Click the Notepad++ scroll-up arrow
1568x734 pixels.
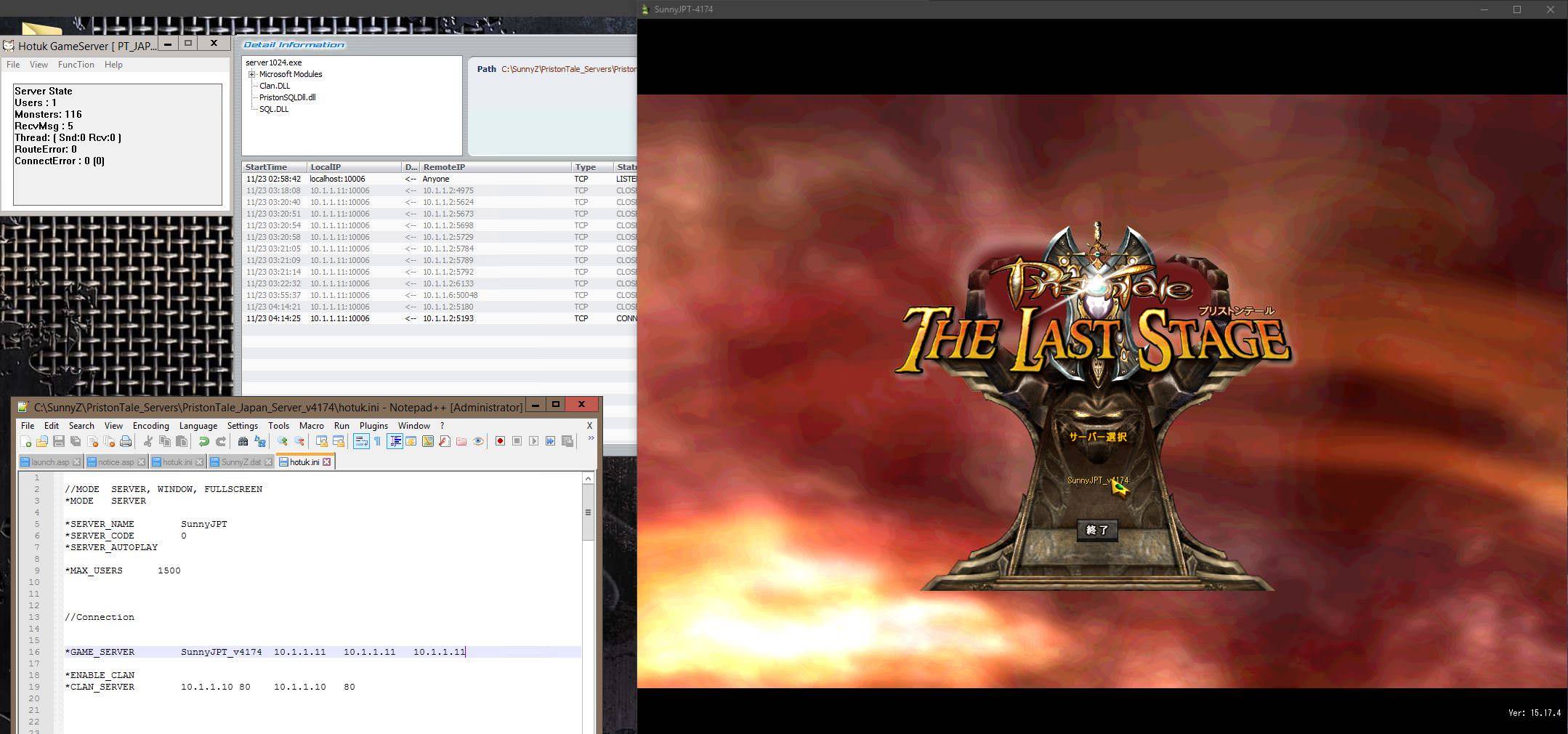pos(588,478)
